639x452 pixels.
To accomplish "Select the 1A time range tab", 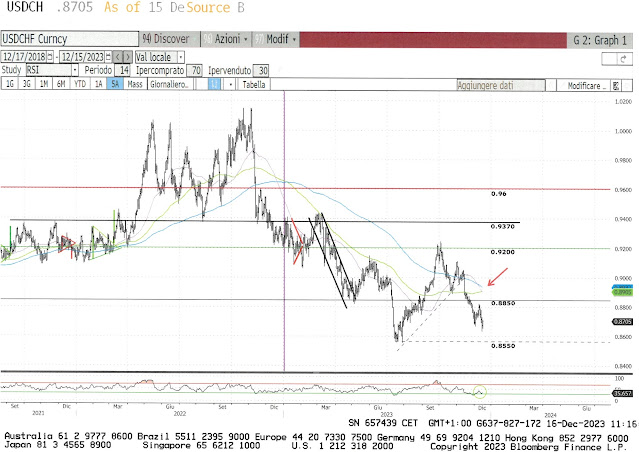I will (x=98, y=84).
